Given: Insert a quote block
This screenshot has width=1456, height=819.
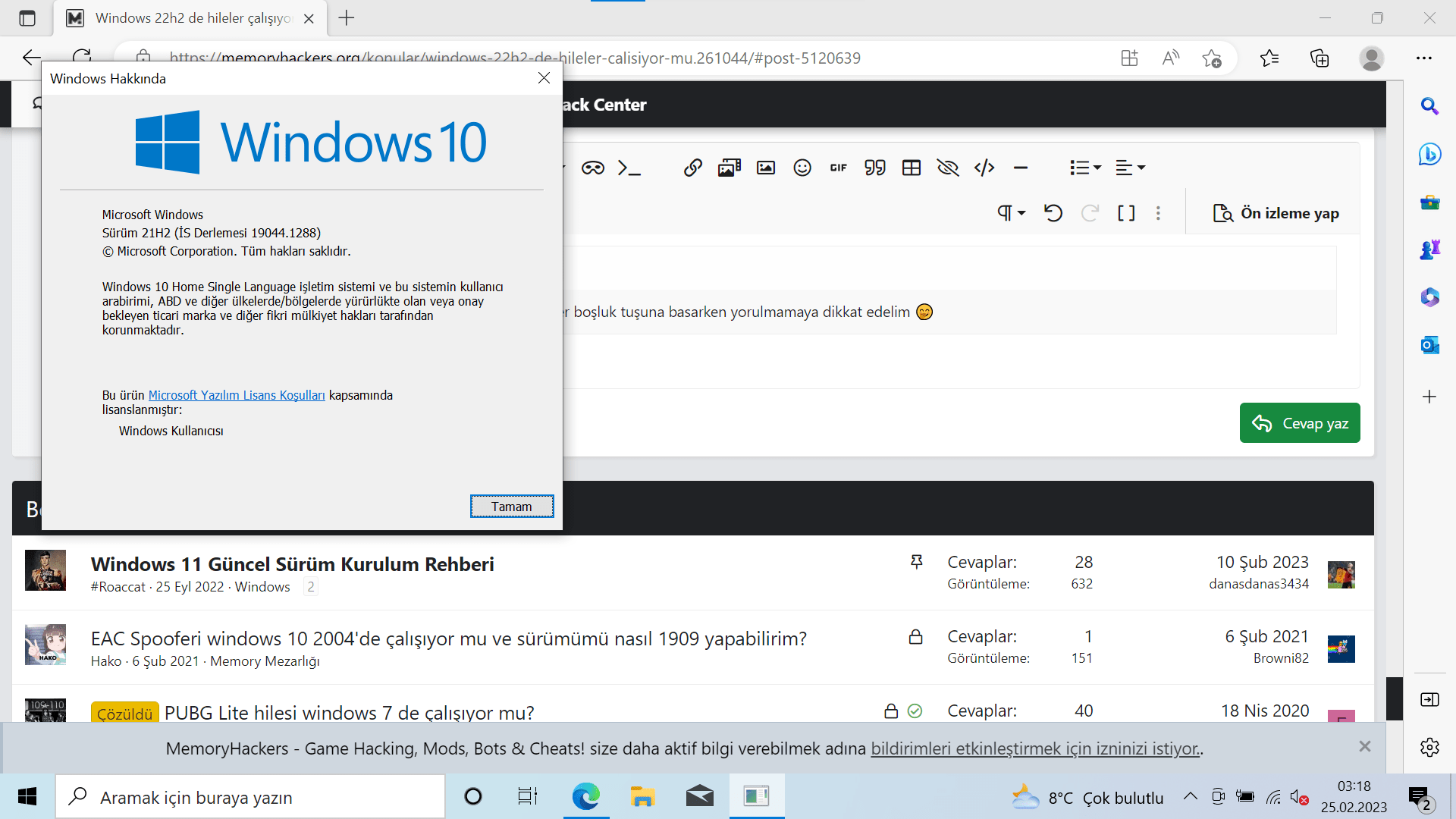Looking at the screenshot, I should [875, 168].
